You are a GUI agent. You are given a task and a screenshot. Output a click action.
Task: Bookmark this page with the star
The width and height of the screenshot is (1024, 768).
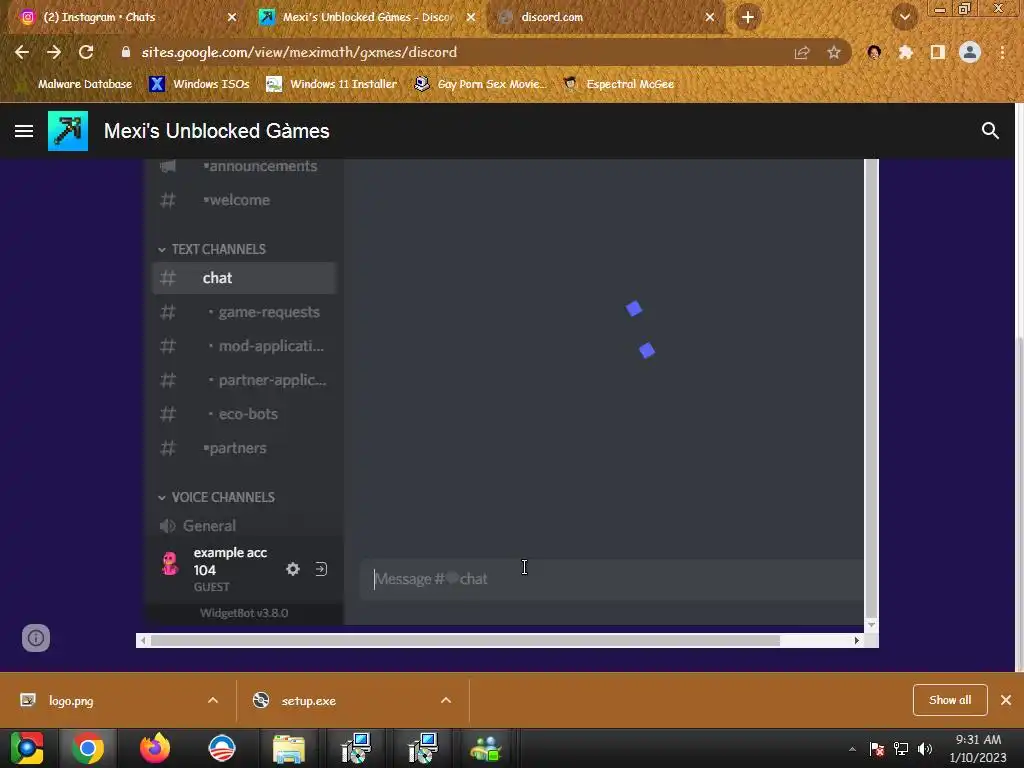pyautogui.click(x=834, y=52)
